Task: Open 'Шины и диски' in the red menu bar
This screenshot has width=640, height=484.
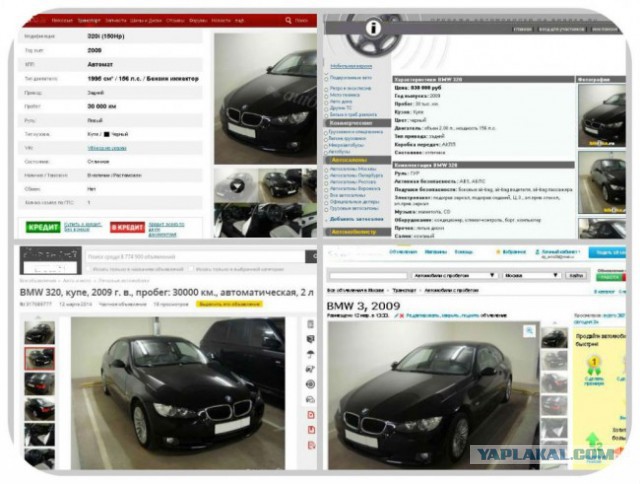Action: pos(146,20)
